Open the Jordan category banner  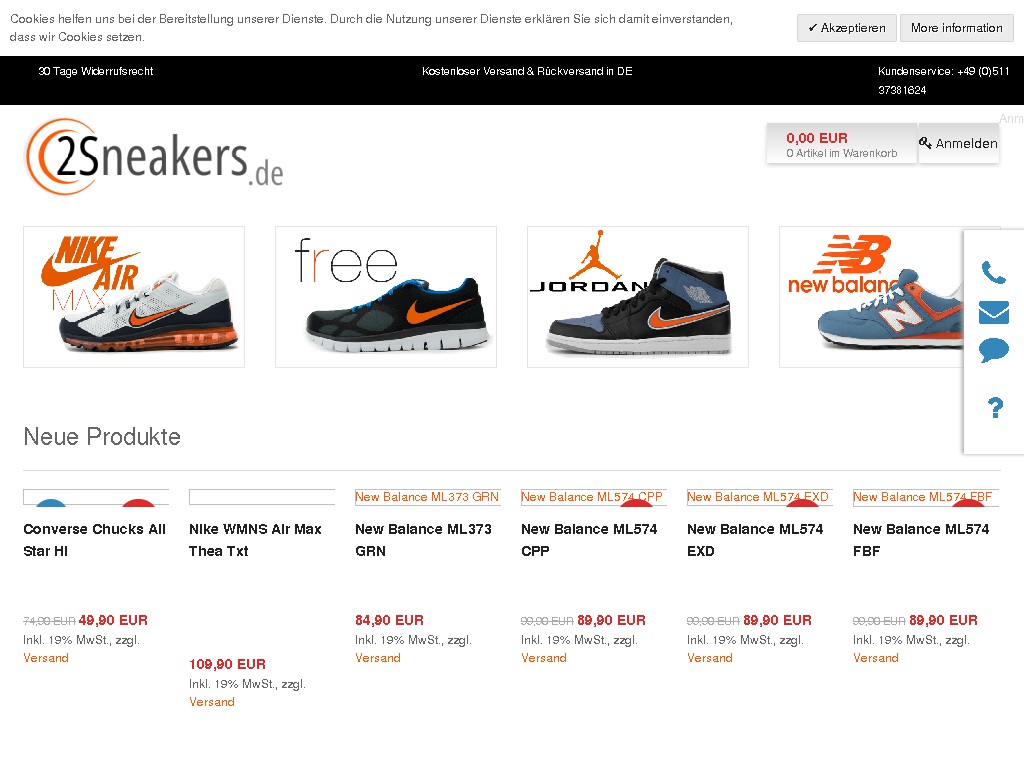[x=638, y=297]
